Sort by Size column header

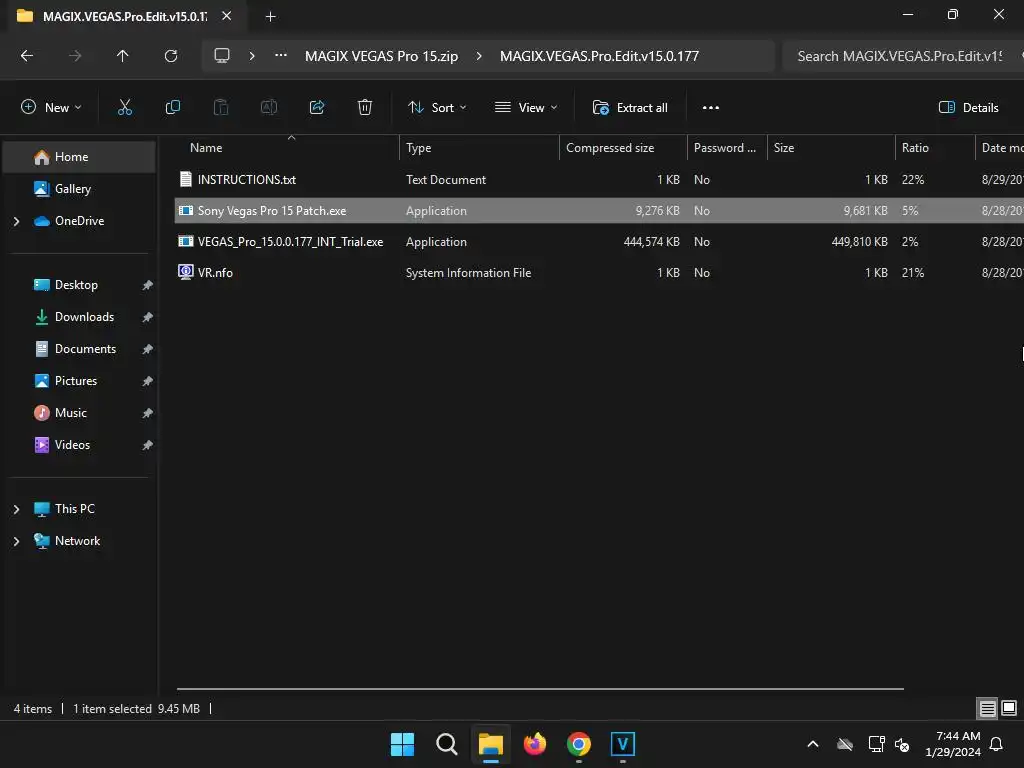[x=831, y=148]
